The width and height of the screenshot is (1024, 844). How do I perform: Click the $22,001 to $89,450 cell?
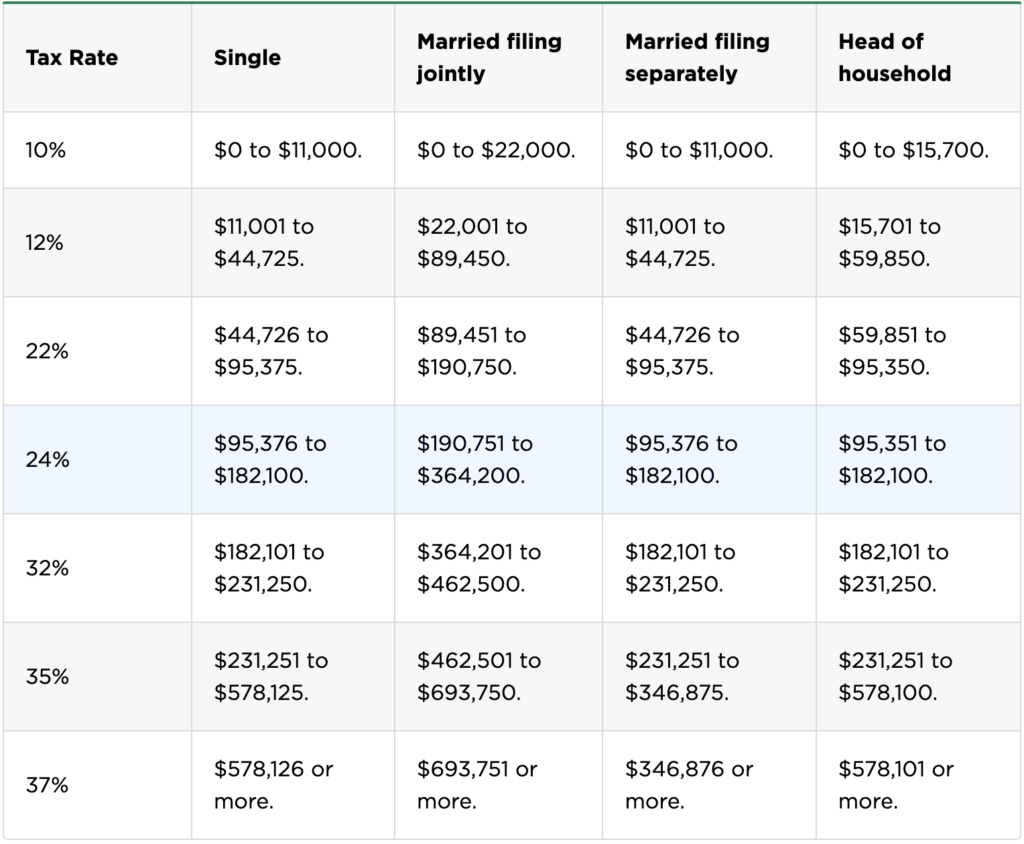click(472, 242)
